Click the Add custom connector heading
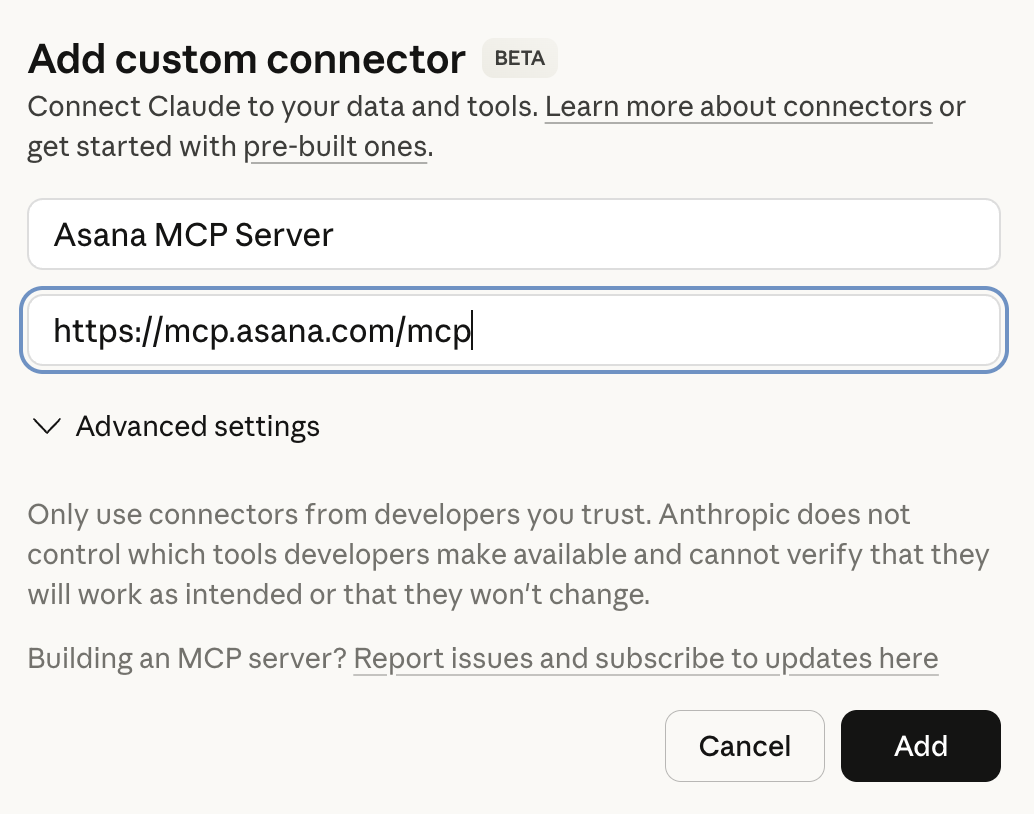This screenshot has height=814, width=1034. (x=246, y=59)
